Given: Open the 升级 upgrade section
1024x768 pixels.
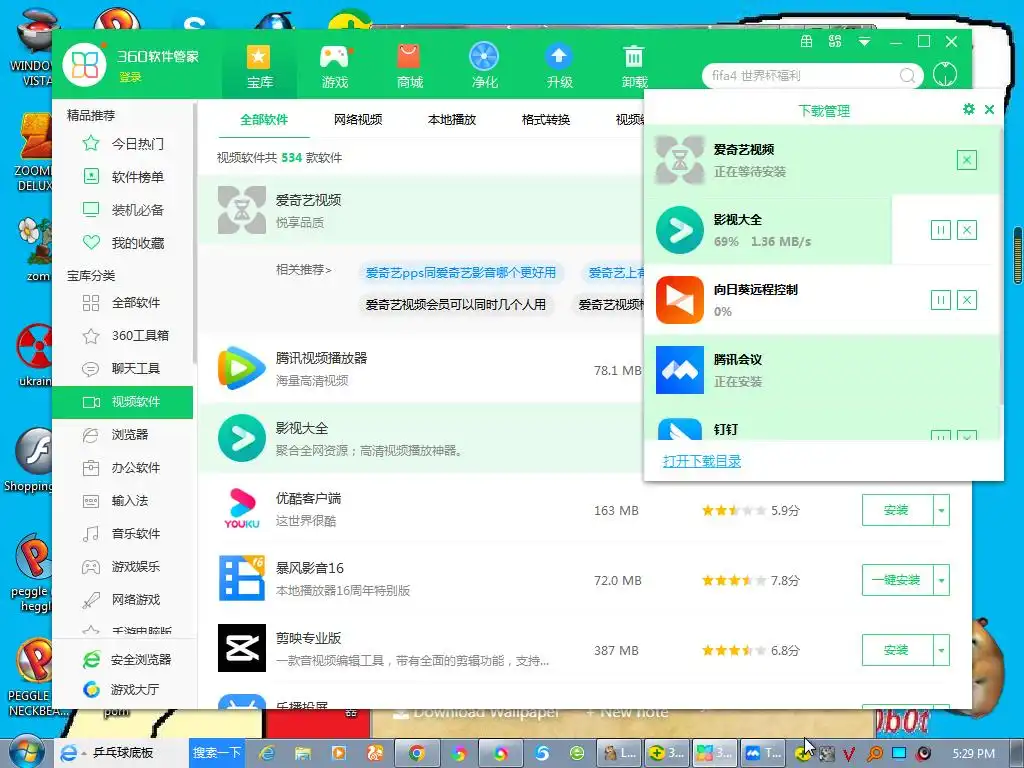Looking at the screenshot, I should [x=559, y=67].
